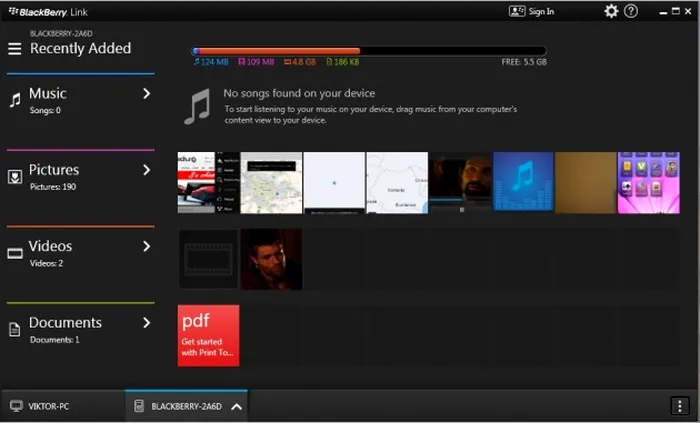Click the device storage usage bar

coord(369,51)
